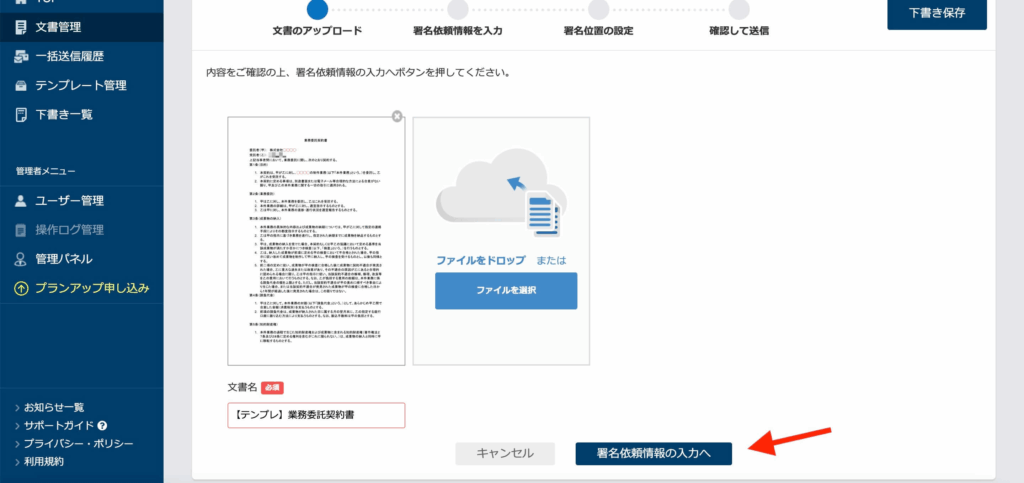Open 利用規約 link
This screenshot has height=483, width=1024.
(x=44, y=461)
